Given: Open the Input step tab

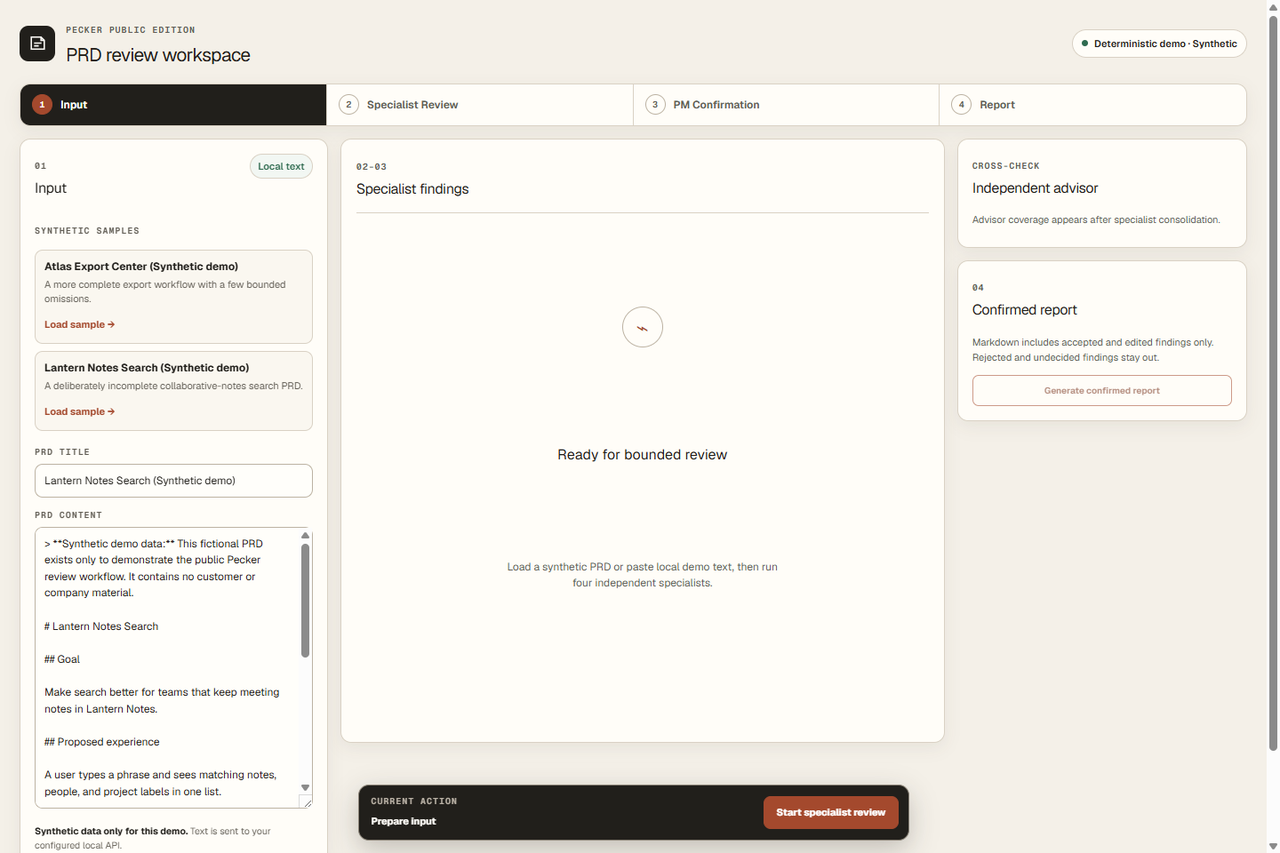Looking at the screenshot, I should click(173, 104).
